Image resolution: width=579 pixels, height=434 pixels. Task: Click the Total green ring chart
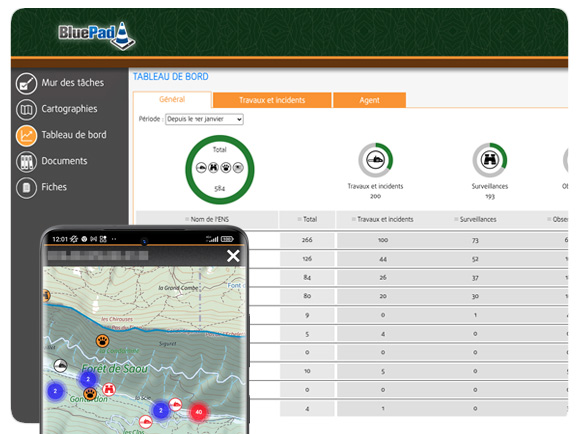click(x=220, y=170)
